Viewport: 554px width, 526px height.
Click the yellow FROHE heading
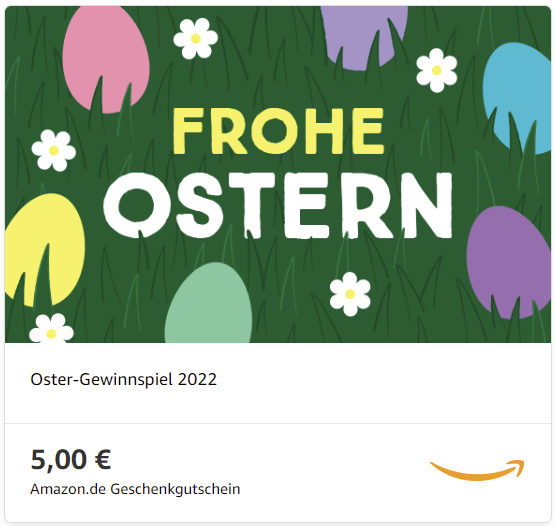pos(278,131)
